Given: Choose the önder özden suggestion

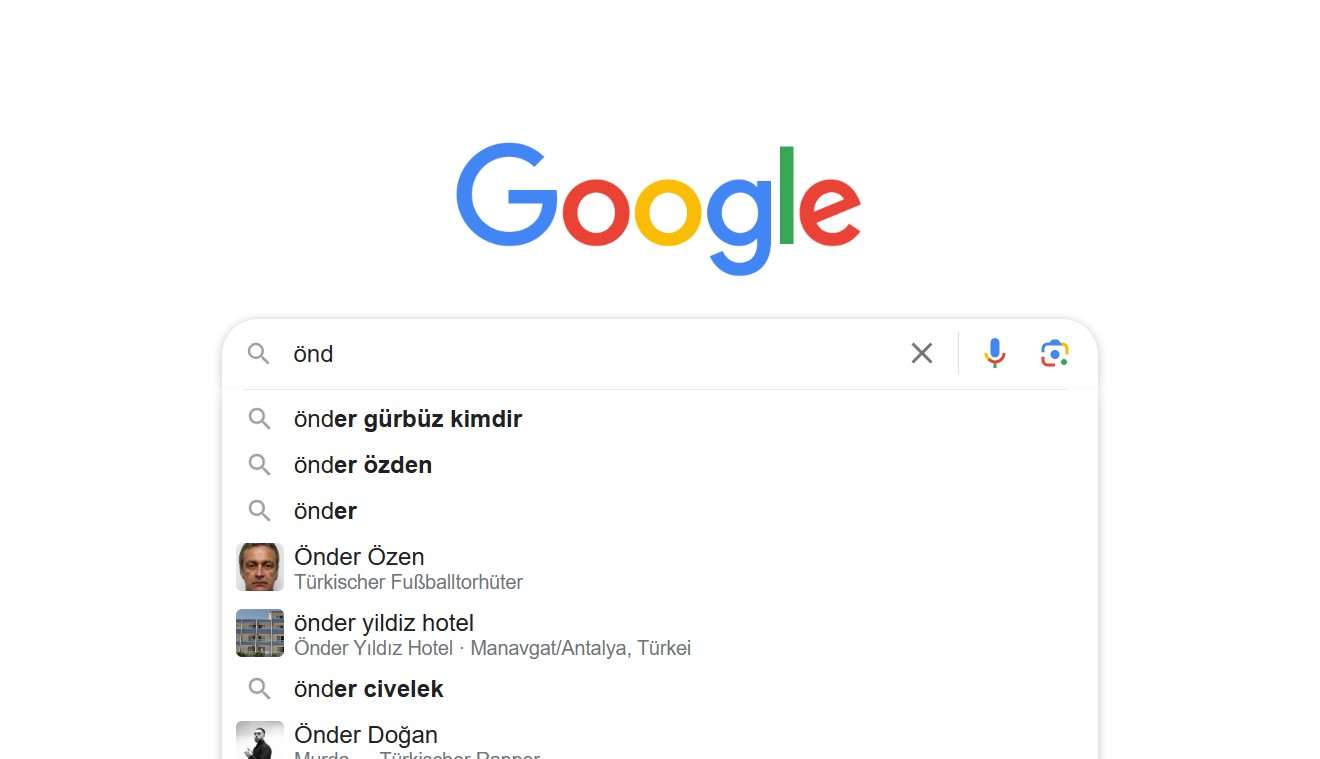Looking at the screenshot, I should [660, 465].
